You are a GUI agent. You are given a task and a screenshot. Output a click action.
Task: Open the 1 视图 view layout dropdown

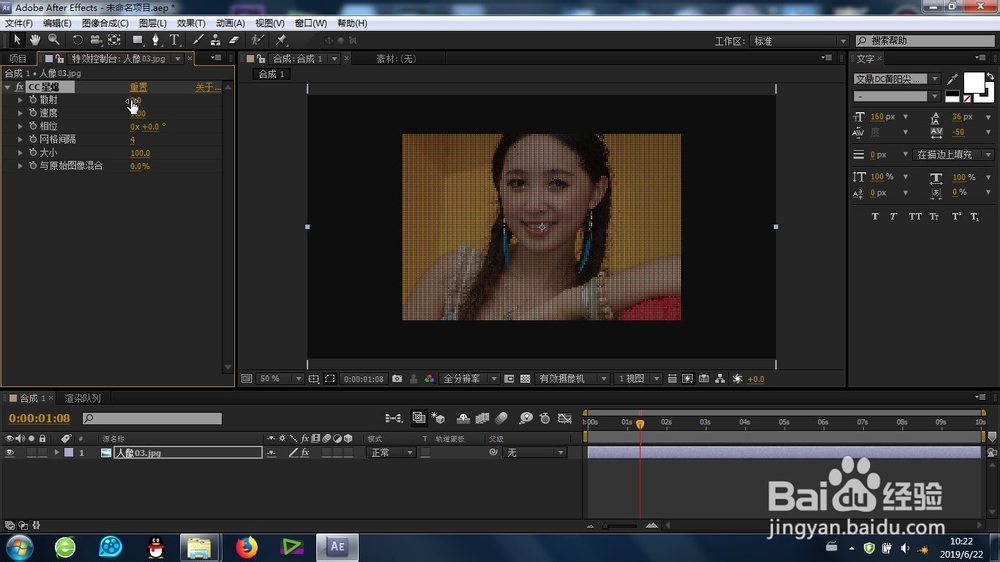[x=638, y=379]
